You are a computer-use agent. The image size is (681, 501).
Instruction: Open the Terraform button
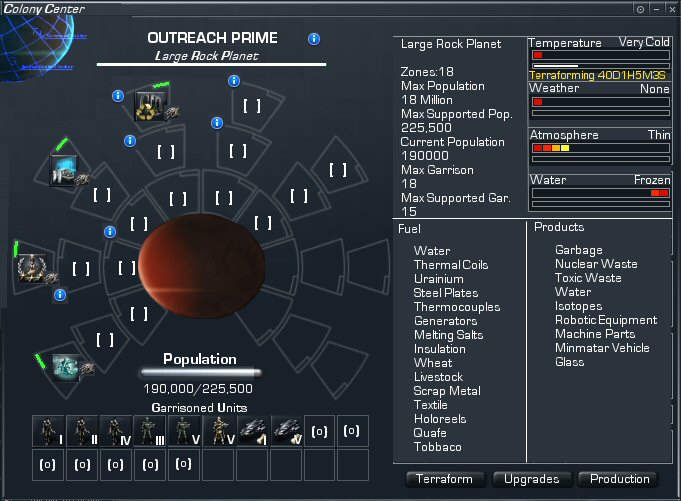tap(445, 479)
